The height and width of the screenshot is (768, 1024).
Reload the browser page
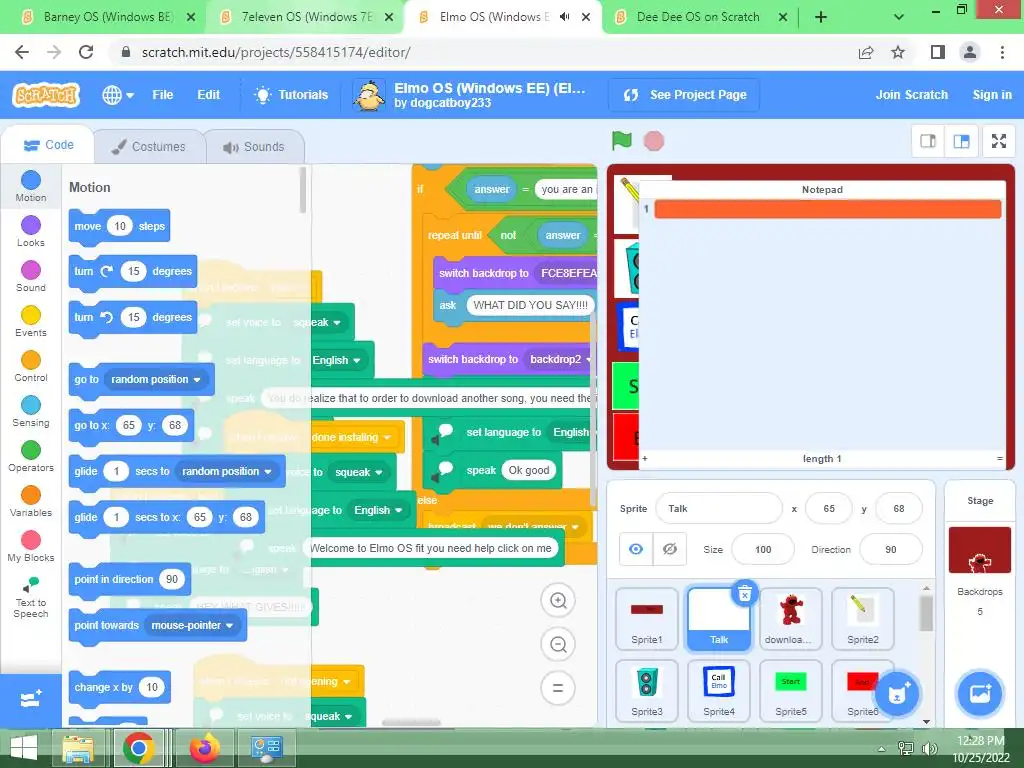click(x=86, y=52)
